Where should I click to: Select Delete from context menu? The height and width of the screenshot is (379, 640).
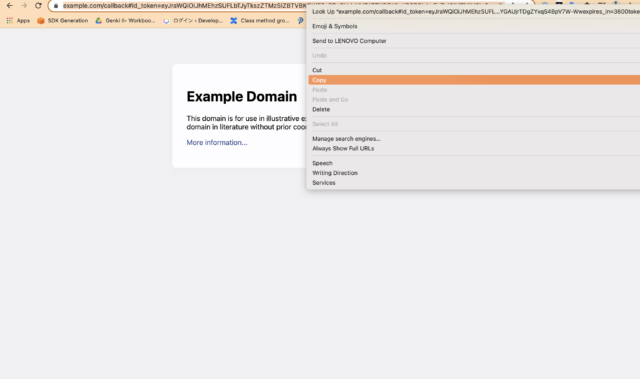[474, 109]
